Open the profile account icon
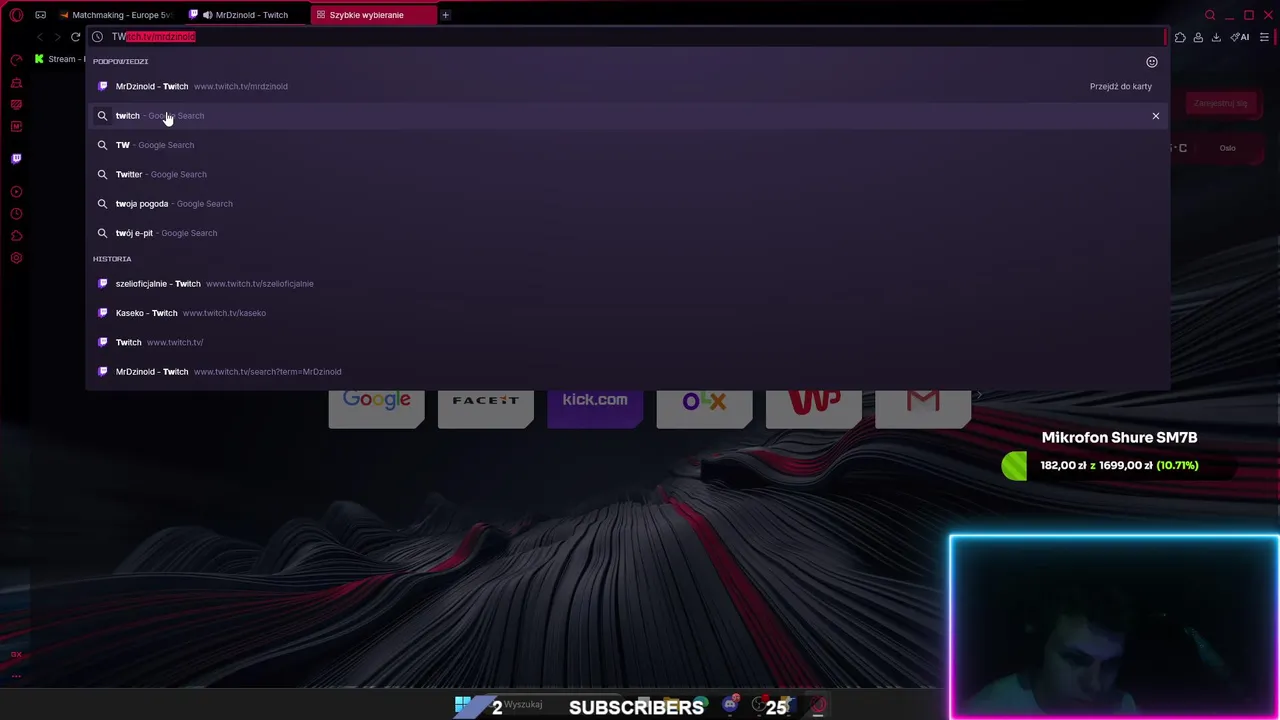The image size is (1280, 720). coord(1198,37)
